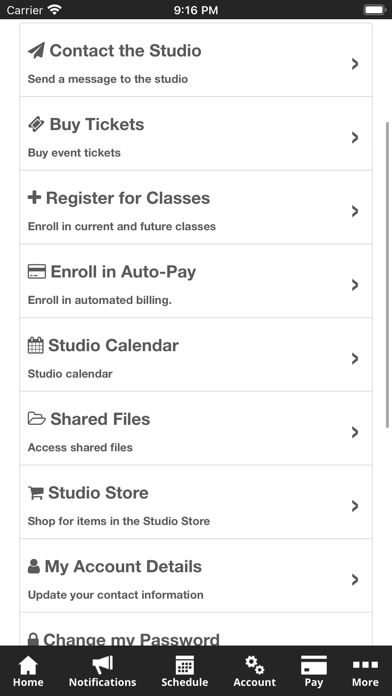Tap the calendar icon beside Studio Calendar
The image size is (392, 696).
pos(36,345)
